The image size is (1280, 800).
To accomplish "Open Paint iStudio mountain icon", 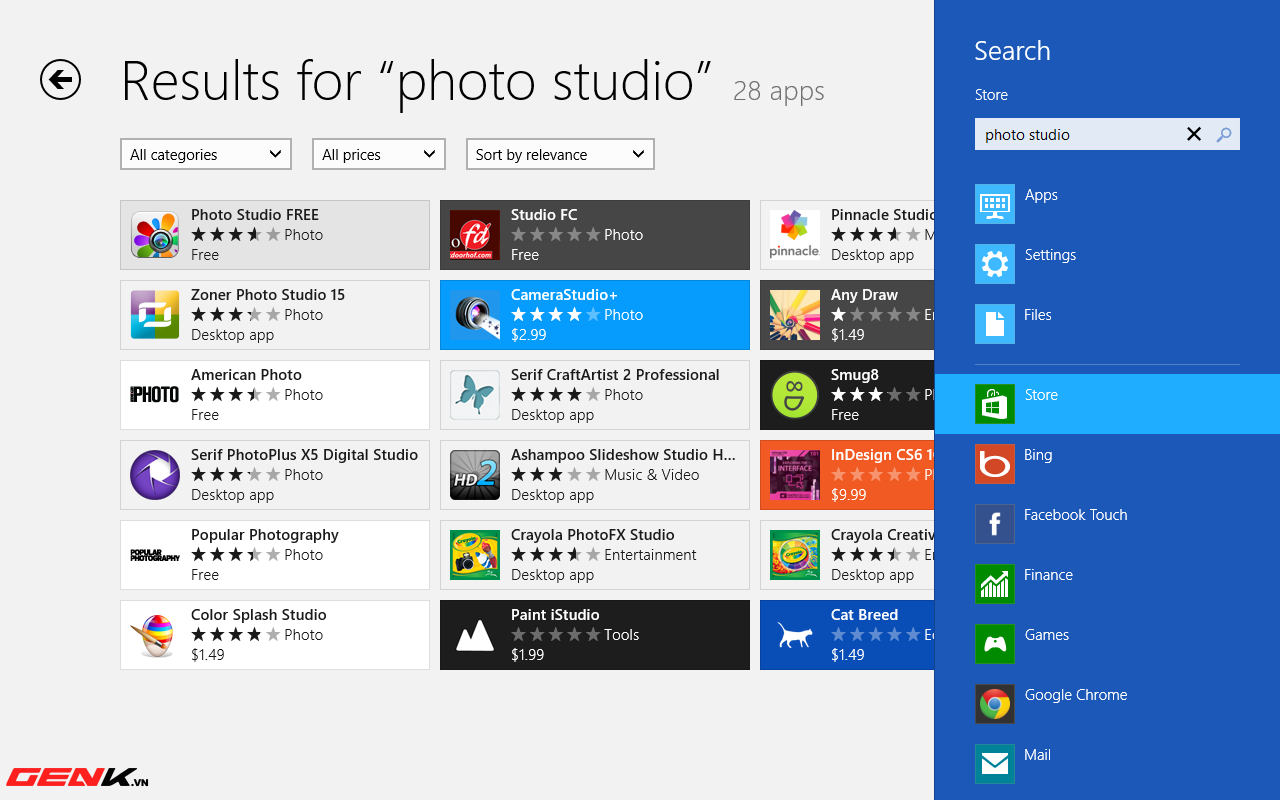I will coord(475,635).
